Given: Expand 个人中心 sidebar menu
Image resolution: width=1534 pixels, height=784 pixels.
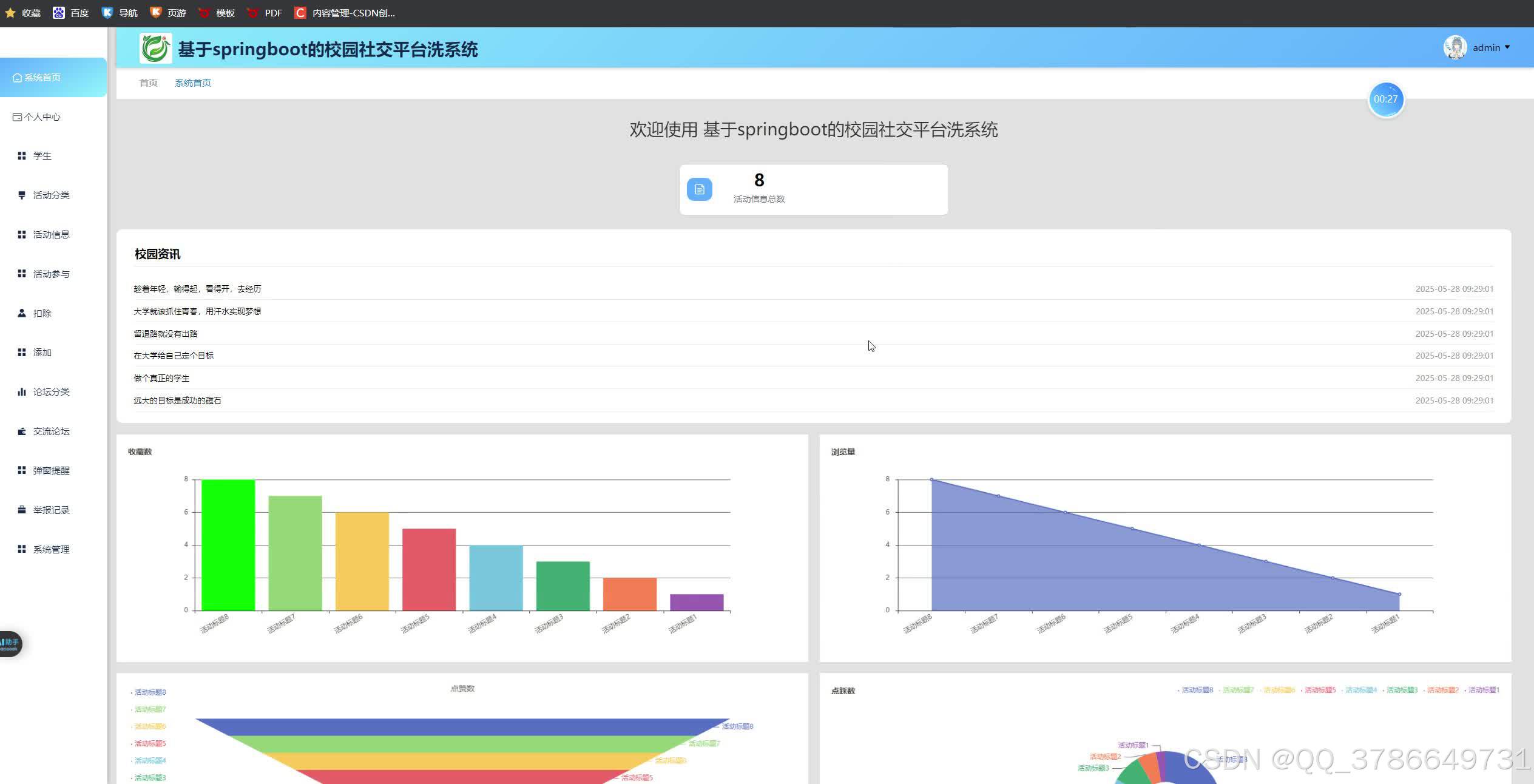Looking at the screenshot, I should [42, 117].
